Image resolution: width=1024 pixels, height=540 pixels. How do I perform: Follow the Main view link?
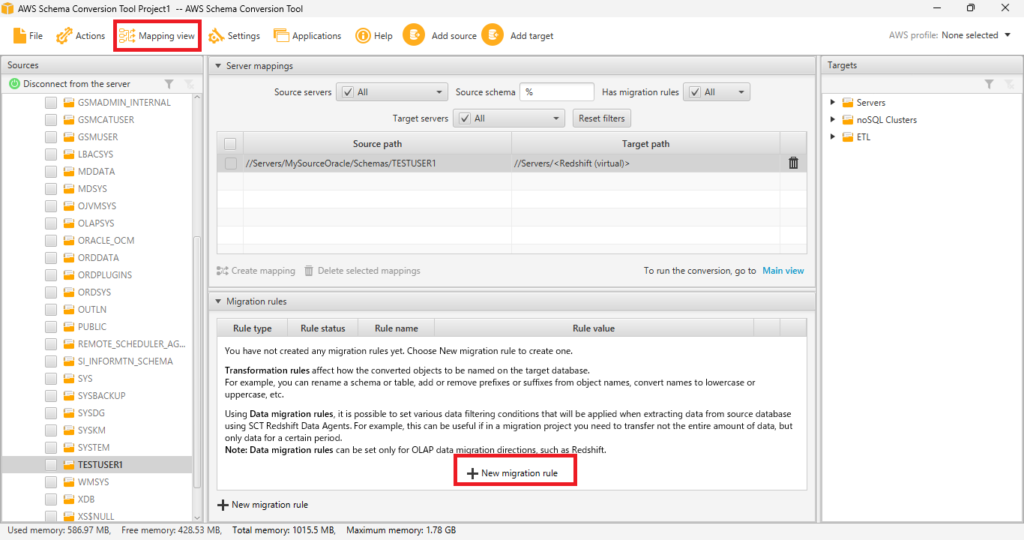(x=782, y=271)
